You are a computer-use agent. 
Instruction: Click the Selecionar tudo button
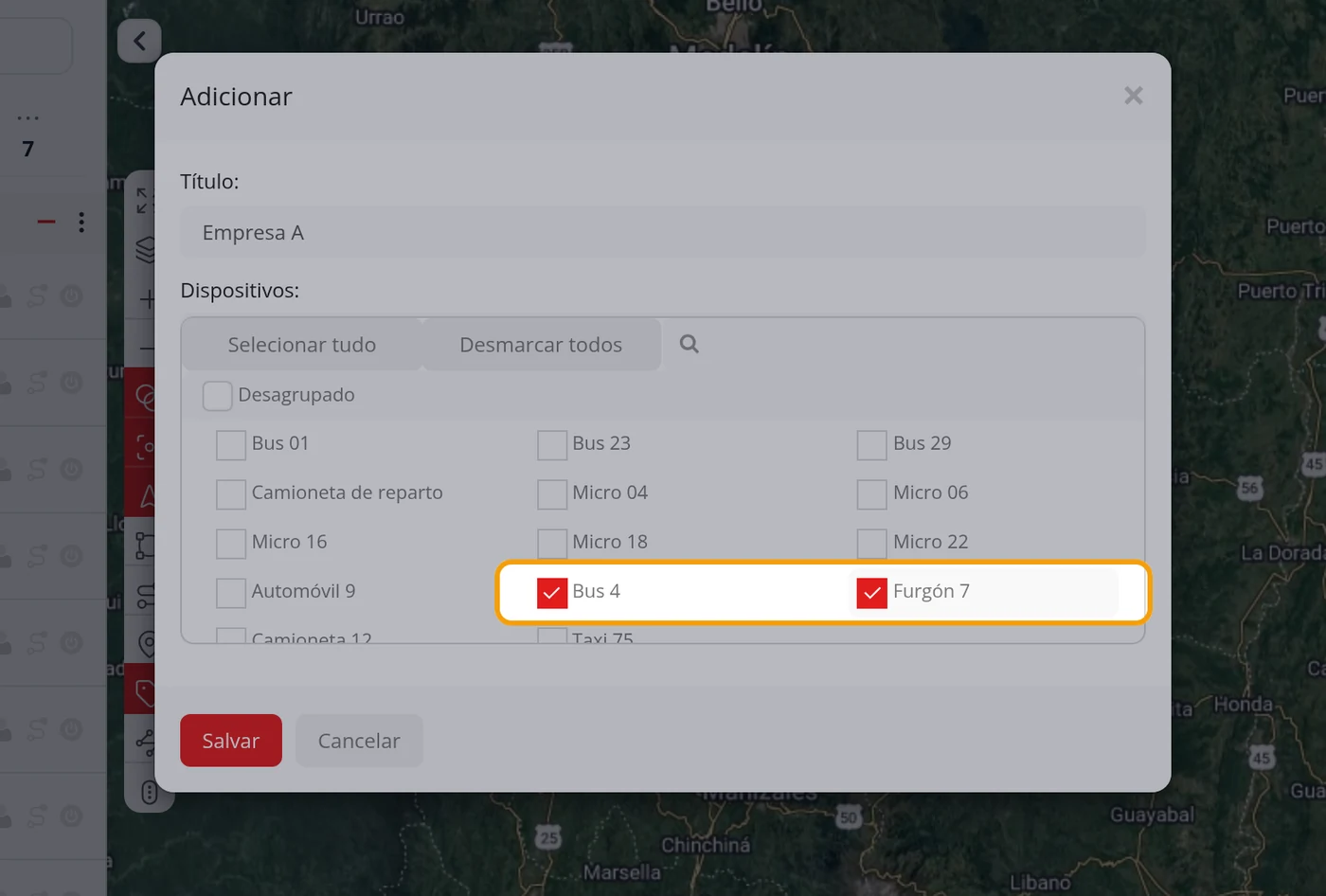point(302,345)
